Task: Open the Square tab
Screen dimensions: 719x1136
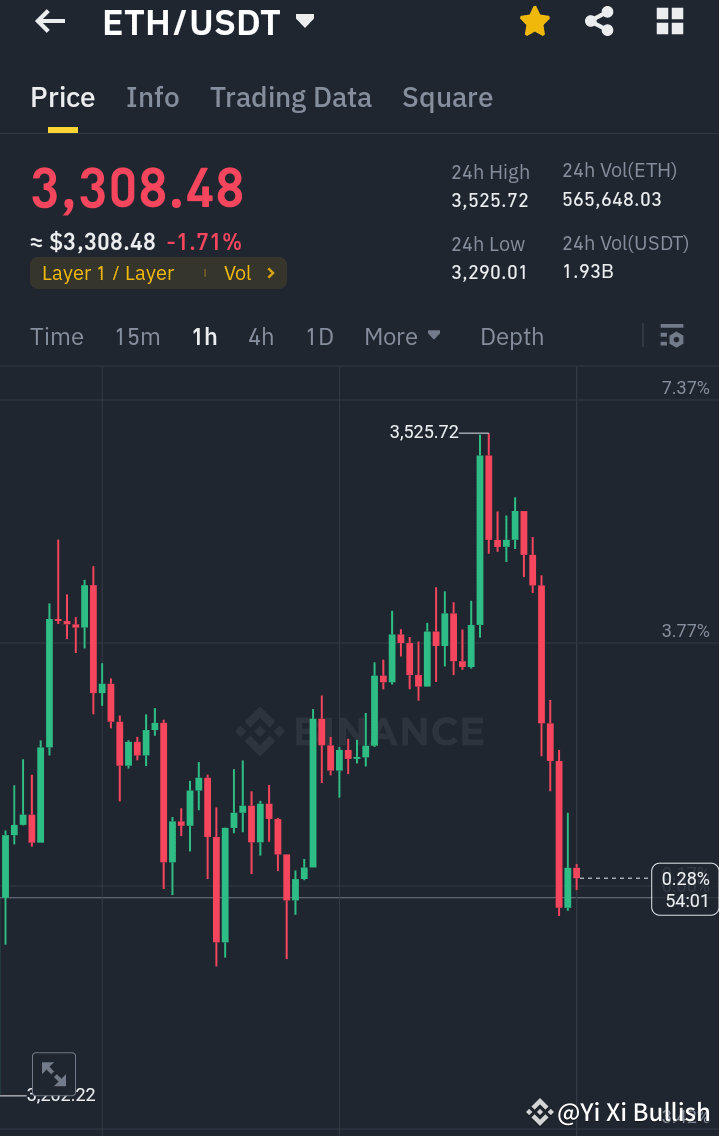Action: [x=447, y=97]
